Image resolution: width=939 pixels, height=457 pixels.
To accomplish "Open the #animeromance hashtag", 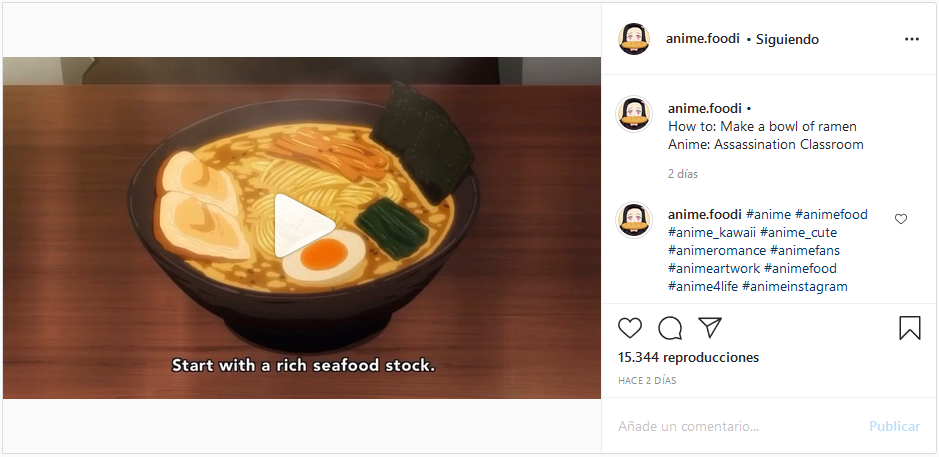I will (717, 250).
